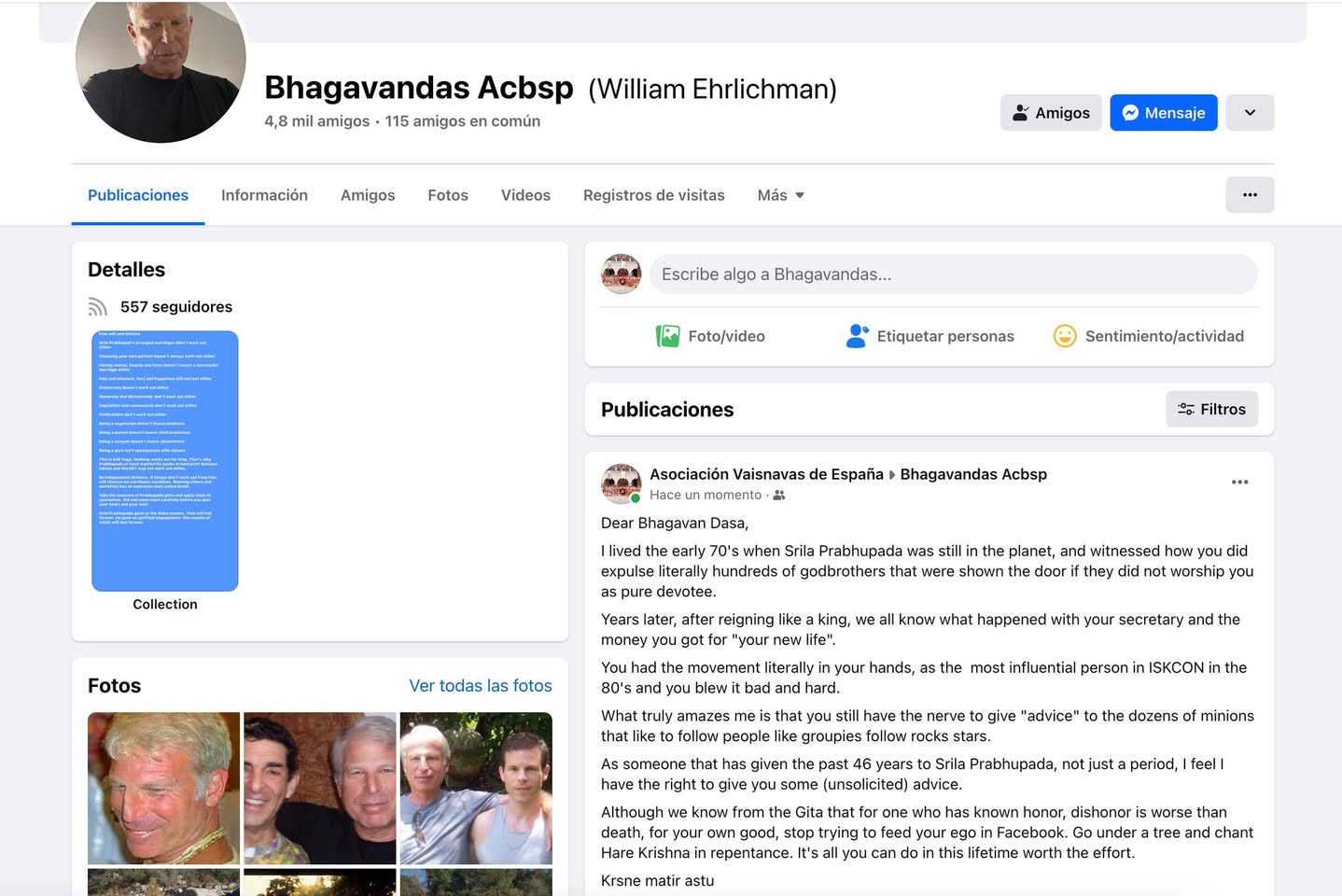Switch to the Información tab
1342x896 pixels.
click(x=264, y=195)
